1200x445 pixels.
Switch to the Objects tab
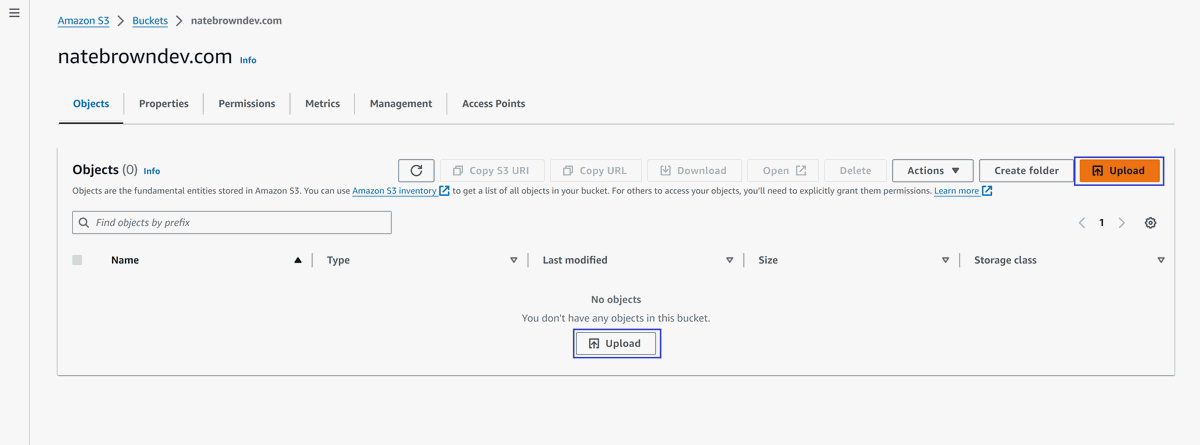(91, 104)
